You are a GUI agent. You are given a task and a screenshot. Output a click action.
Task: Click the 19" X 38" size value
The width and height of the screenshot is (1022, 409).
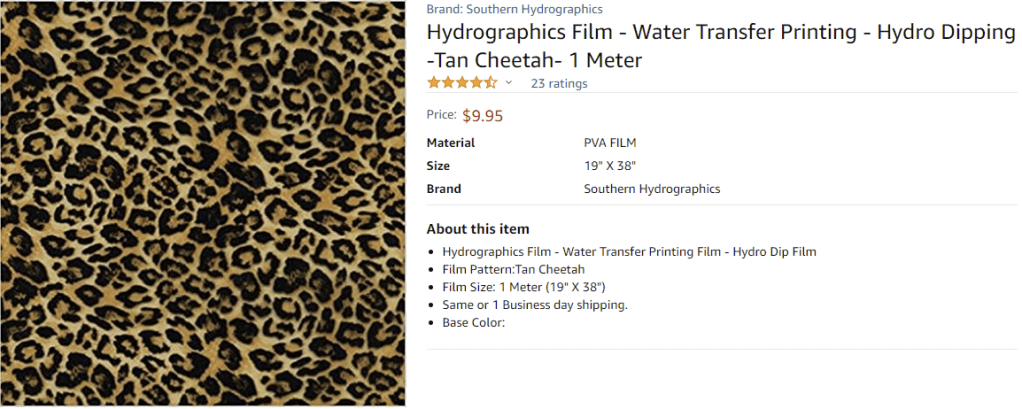(x=609, y=166)
